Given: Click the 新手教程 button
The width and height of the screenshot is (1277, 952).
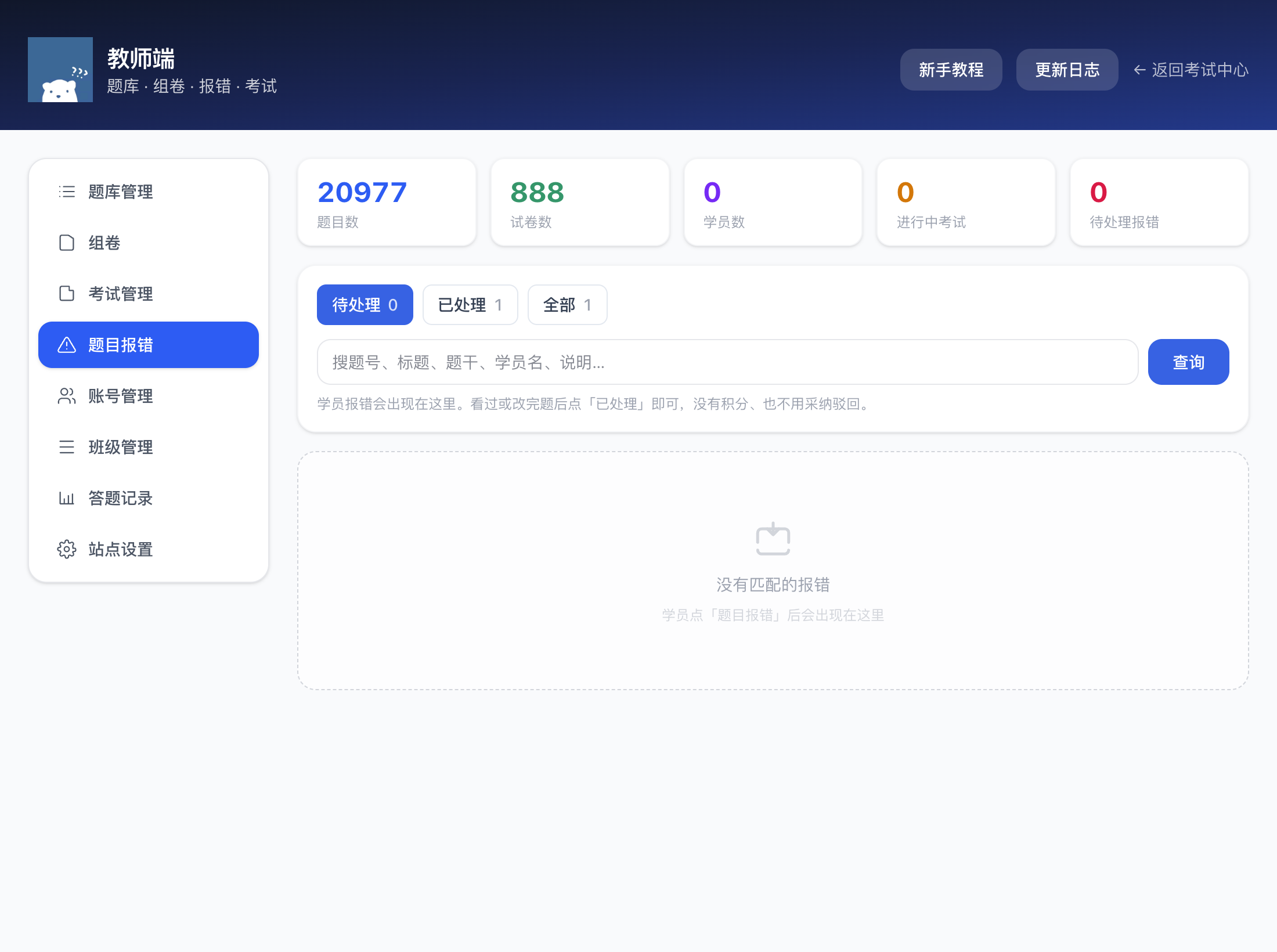Looking at the screenshot, I should 951,70.
